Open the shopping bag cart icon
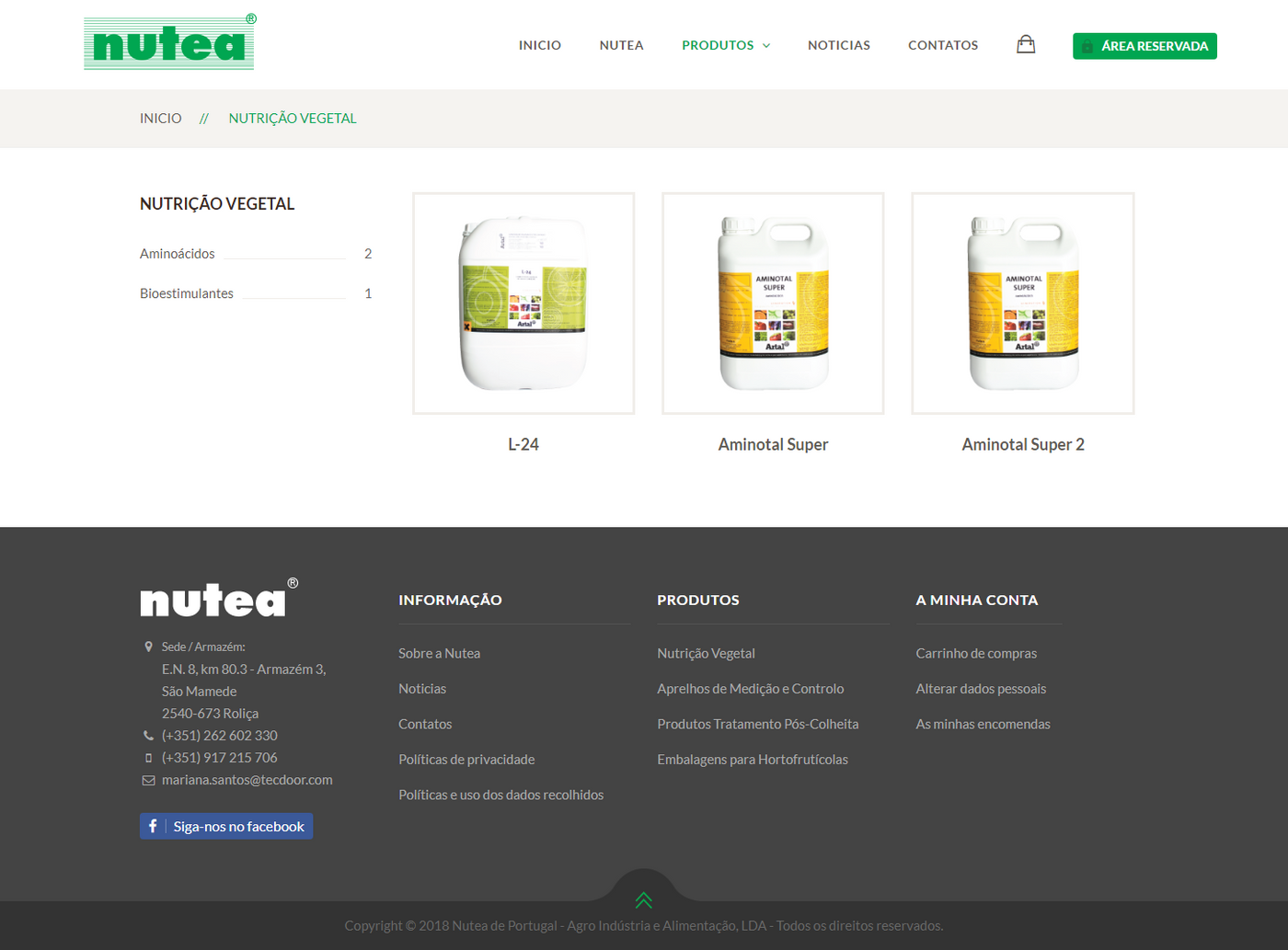 1026,44
